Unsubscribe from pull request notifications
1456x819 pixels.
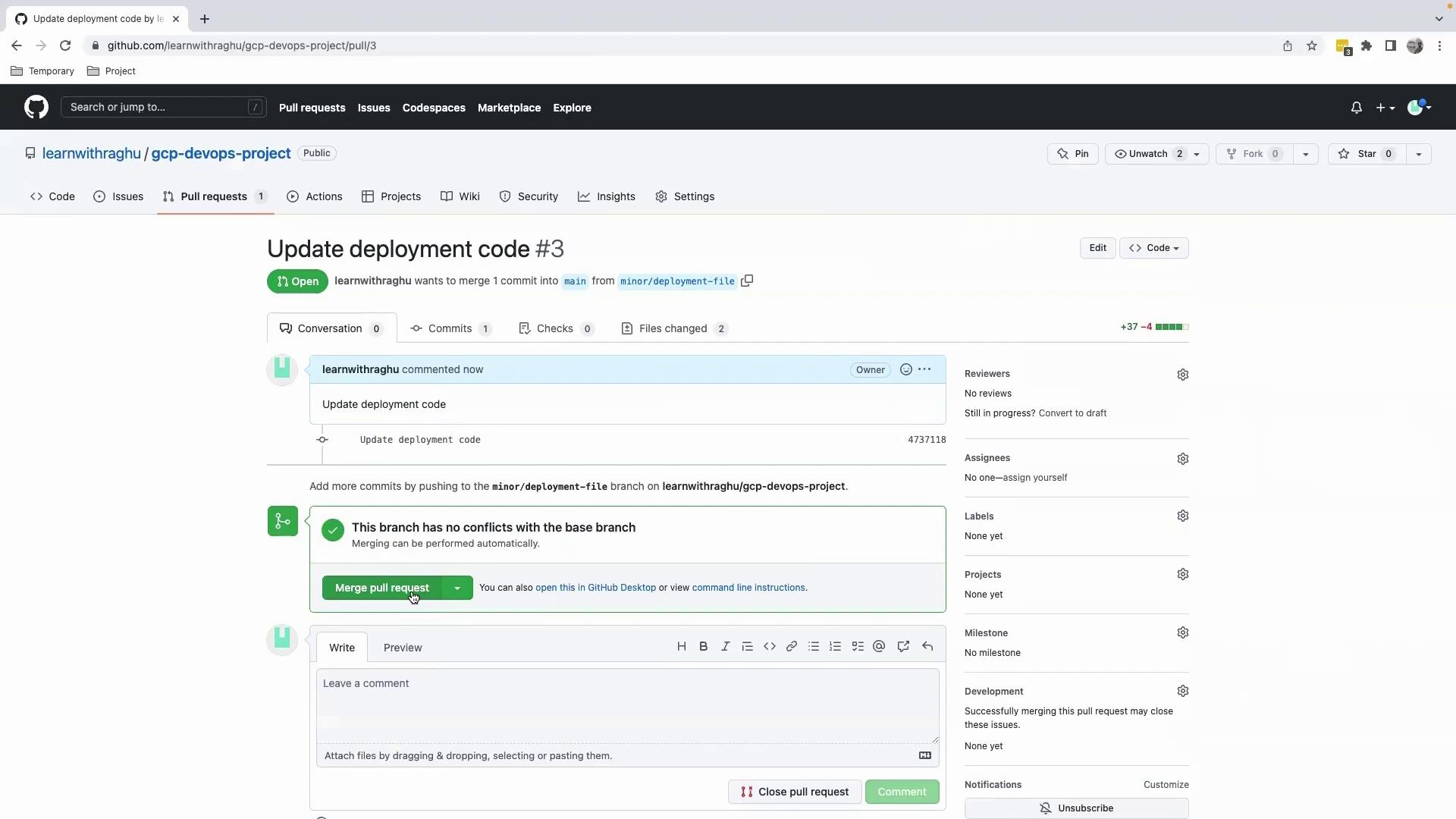[1076, 808]
